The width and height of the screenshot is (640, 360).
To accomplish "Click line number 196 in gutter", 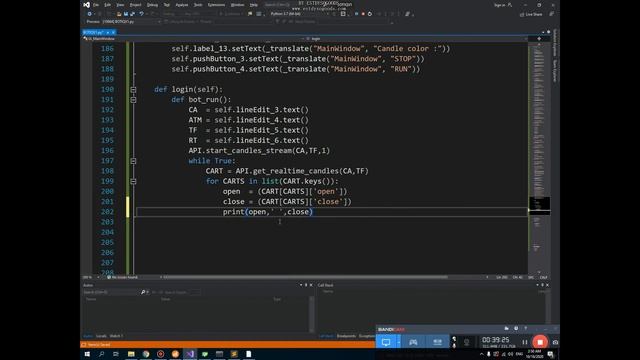I will click(107, 151).
